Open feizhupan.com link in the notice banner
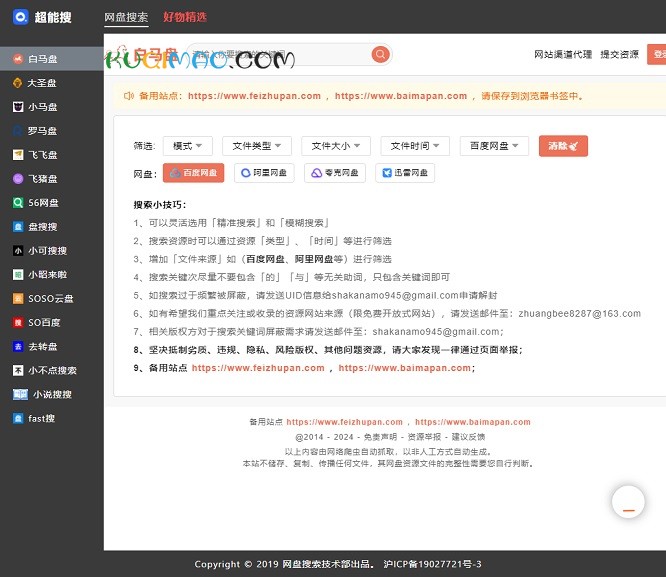This screenshot has height=577, width=666. [254, 96]
